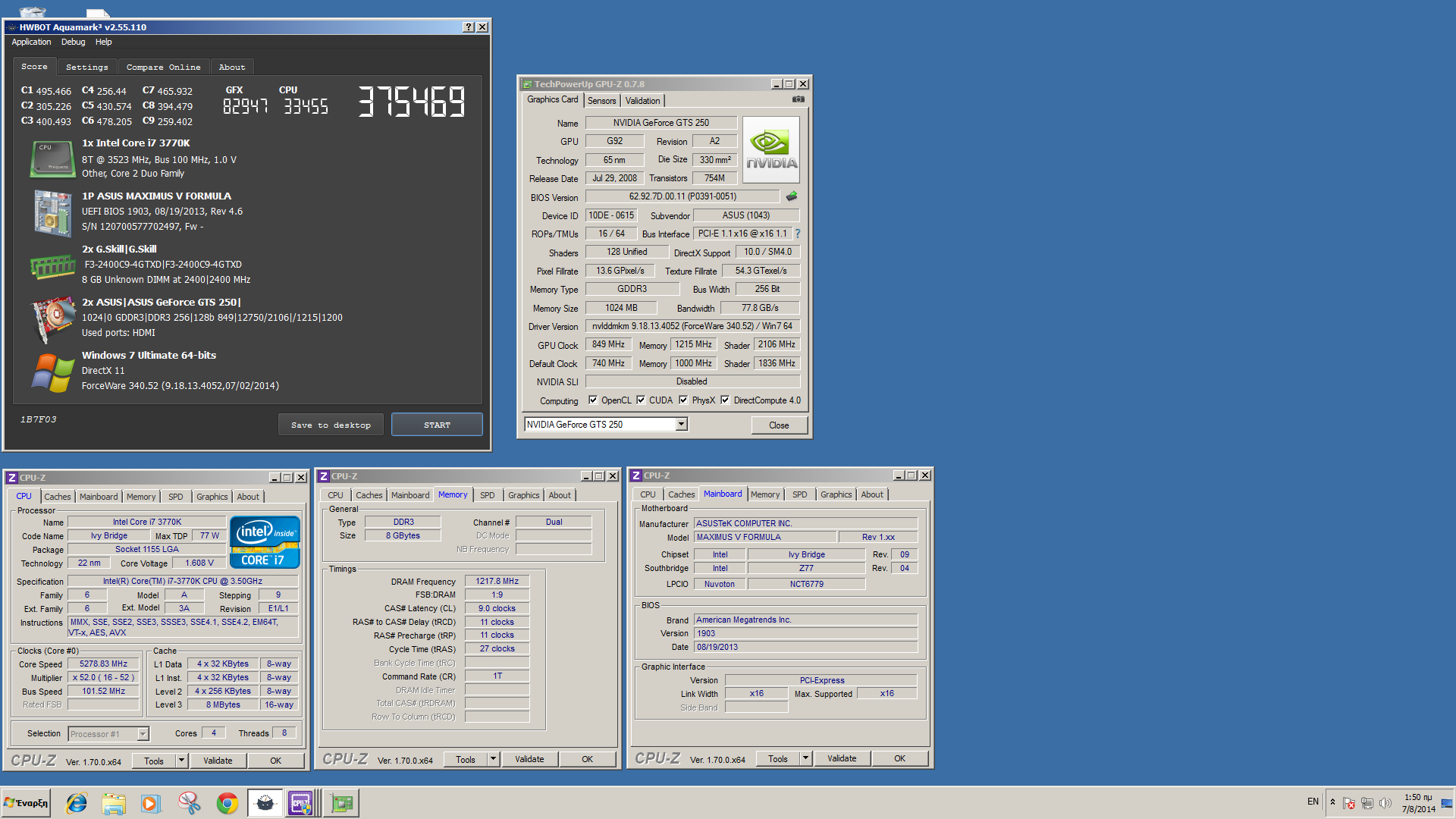This screenshot has width=1456, height=819.
Task: Switch to Aquamark taskbar button
Action: tap(265, 803)
